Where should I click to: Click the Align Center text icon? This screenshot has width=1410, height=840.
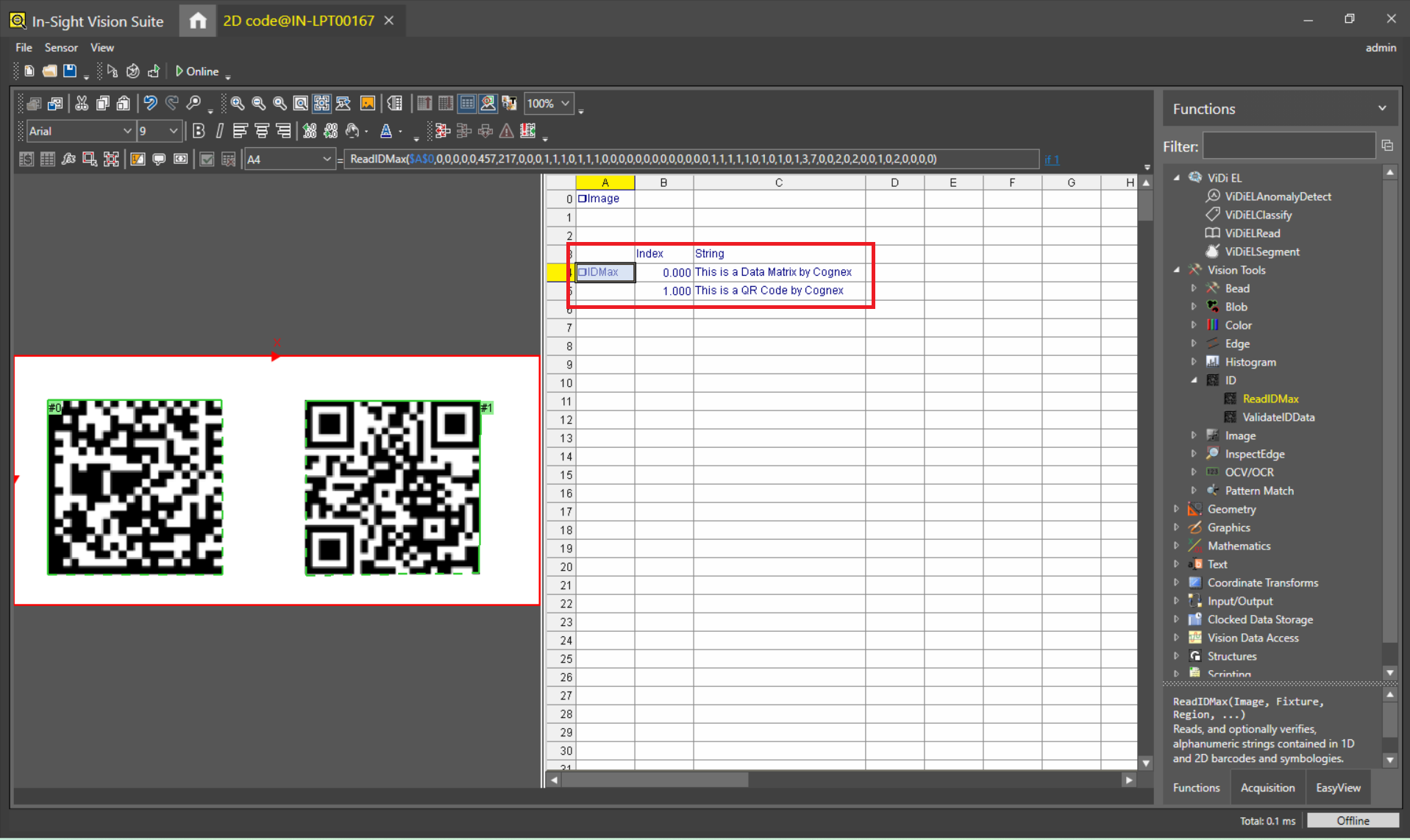(262, 130)
